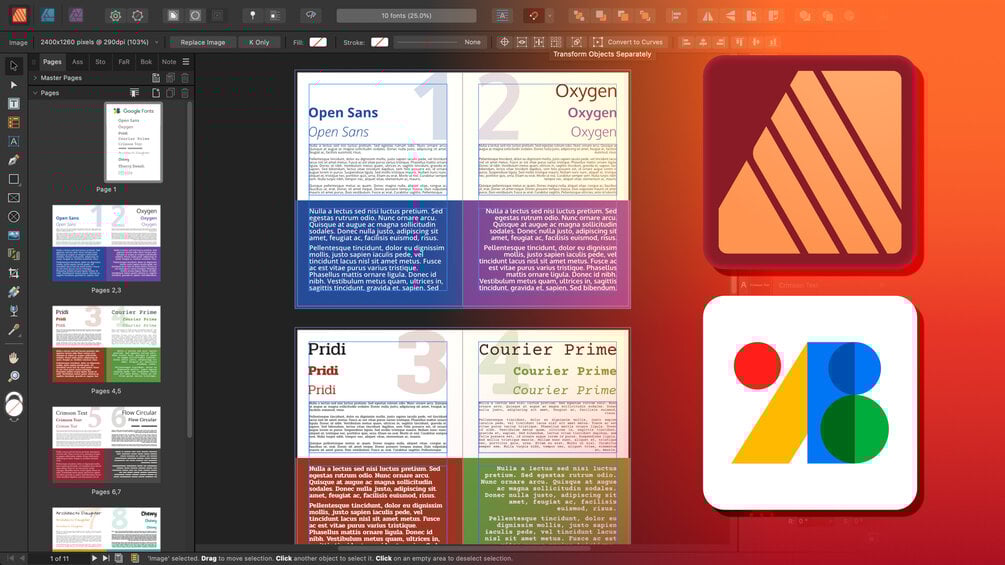This screenshot has width=1005, height=565.
Task: Toggle Preview Mode eye toolbar button
Action: [x=311, y=15]
